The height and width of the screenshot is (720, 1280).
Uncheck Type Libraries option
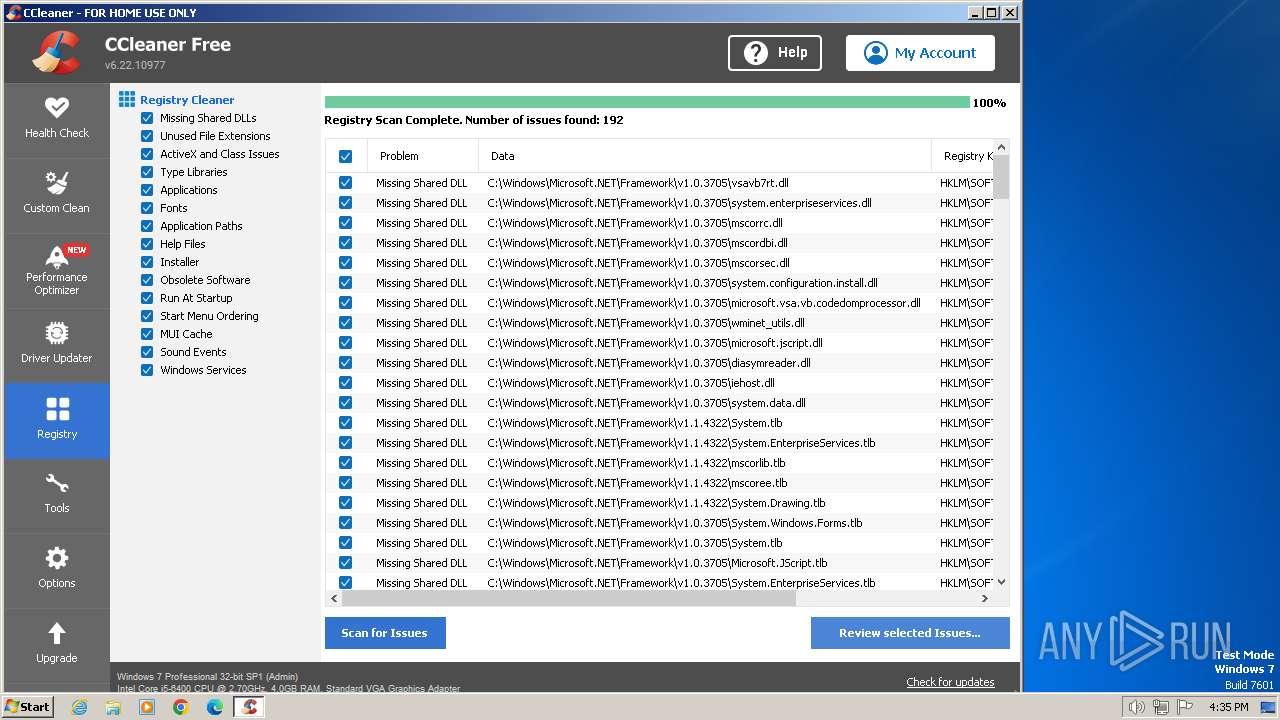point(147,172)
